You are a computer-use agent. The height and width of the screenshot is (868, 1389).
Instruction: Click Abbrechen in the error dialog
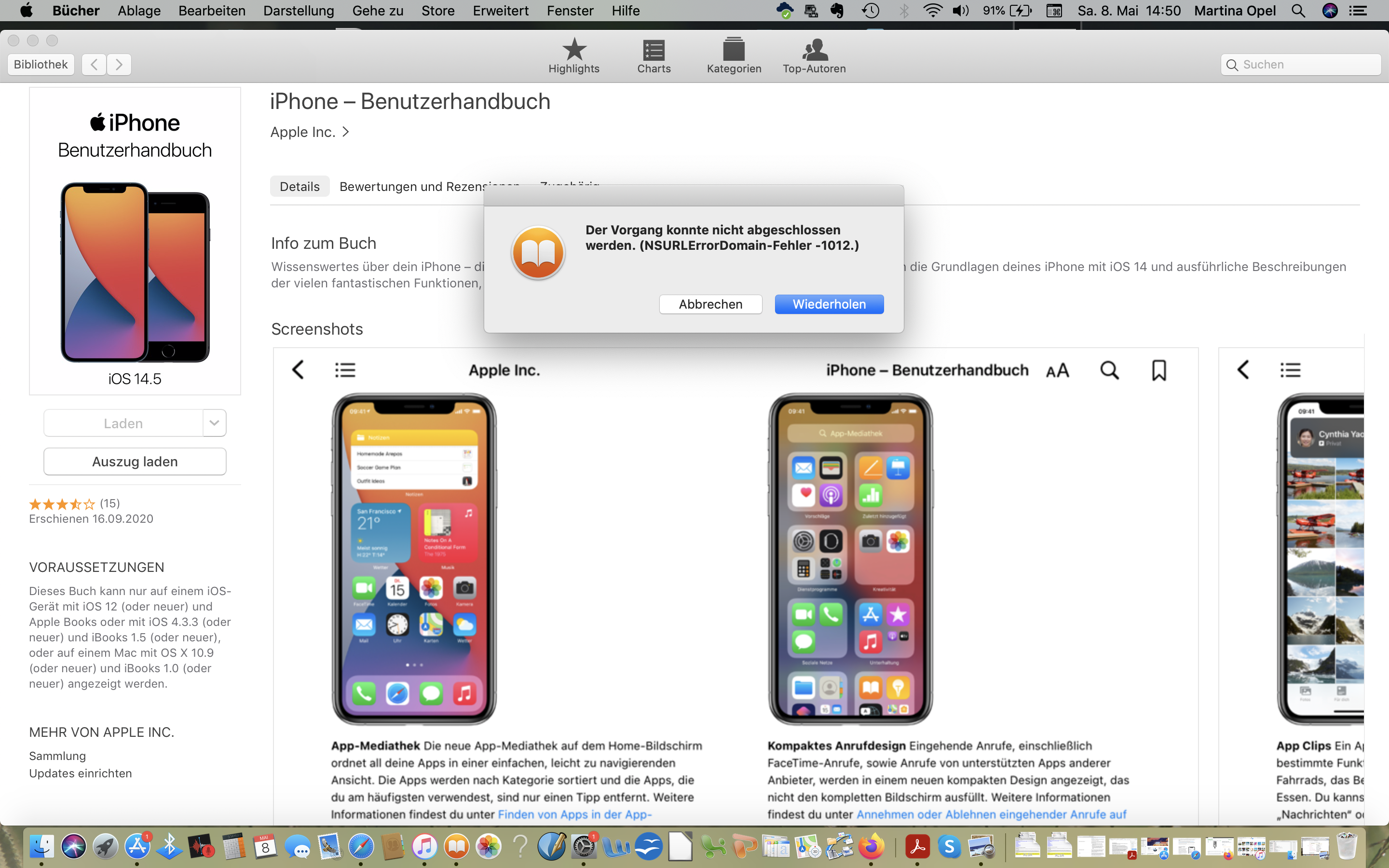[x=710, y=304]
